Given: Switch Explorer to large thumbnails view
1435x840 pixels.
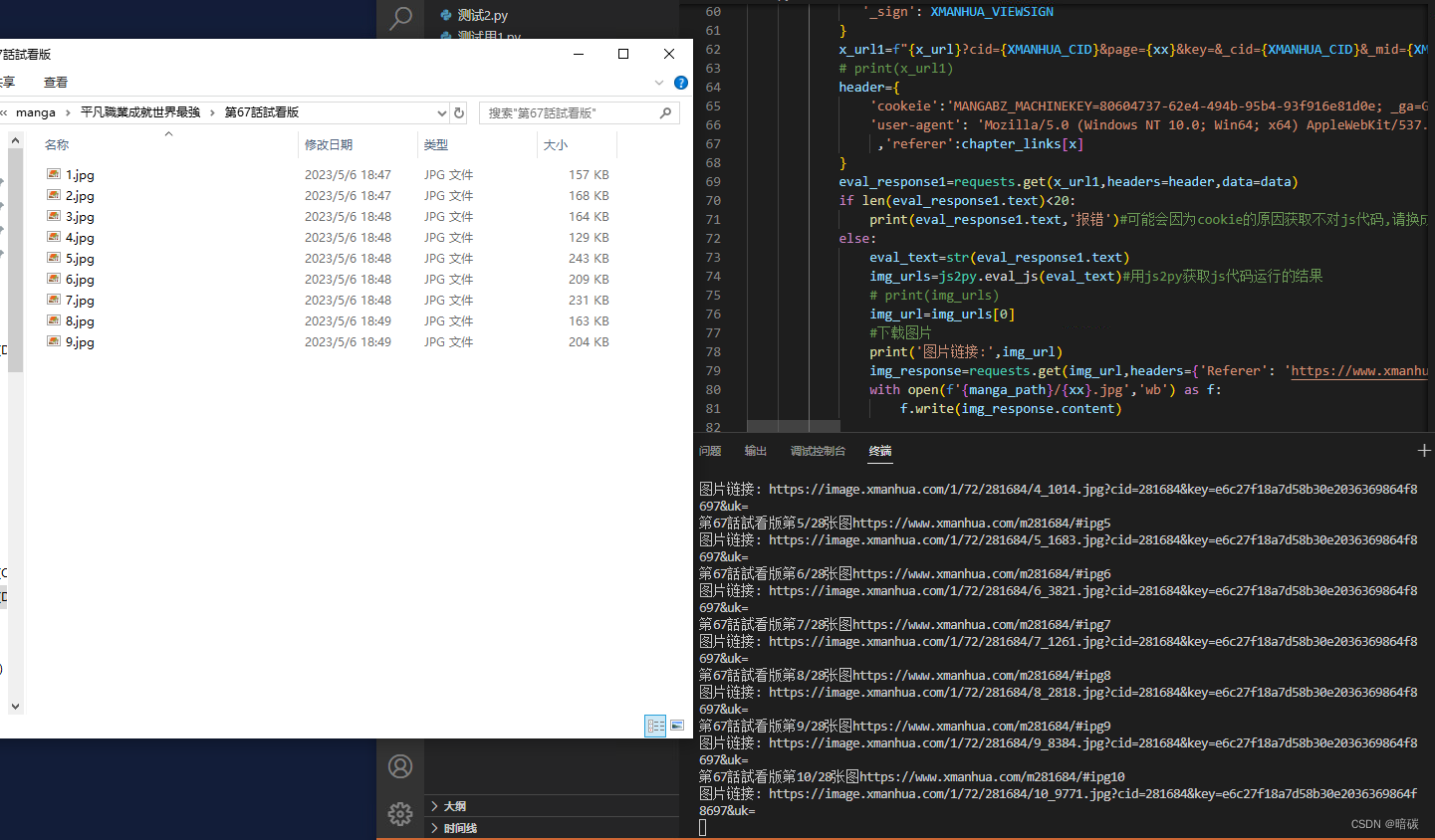Looking at the screenshot, I should [677, 726].
